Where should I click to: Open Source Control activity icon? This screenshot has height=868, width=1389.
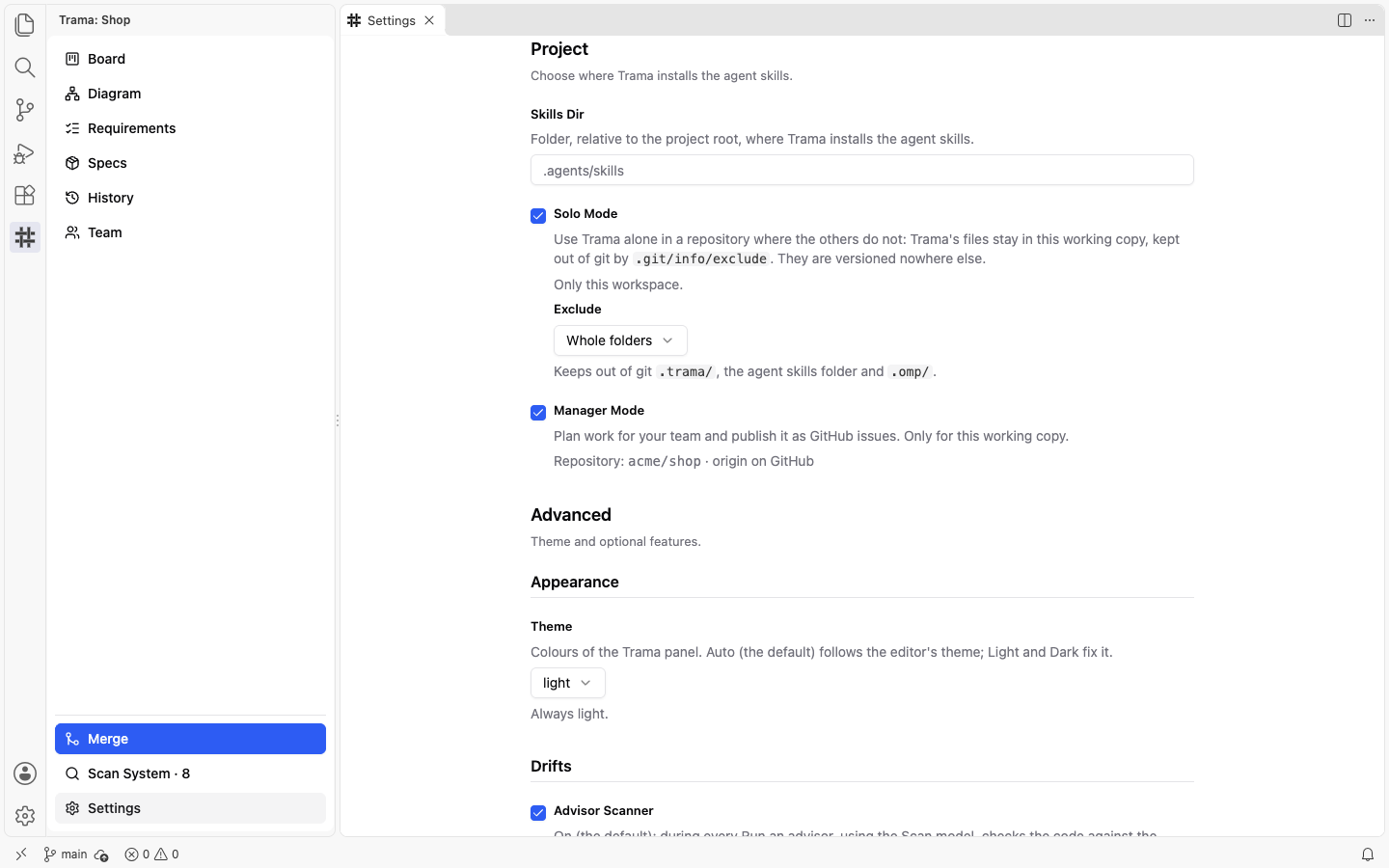25,110
